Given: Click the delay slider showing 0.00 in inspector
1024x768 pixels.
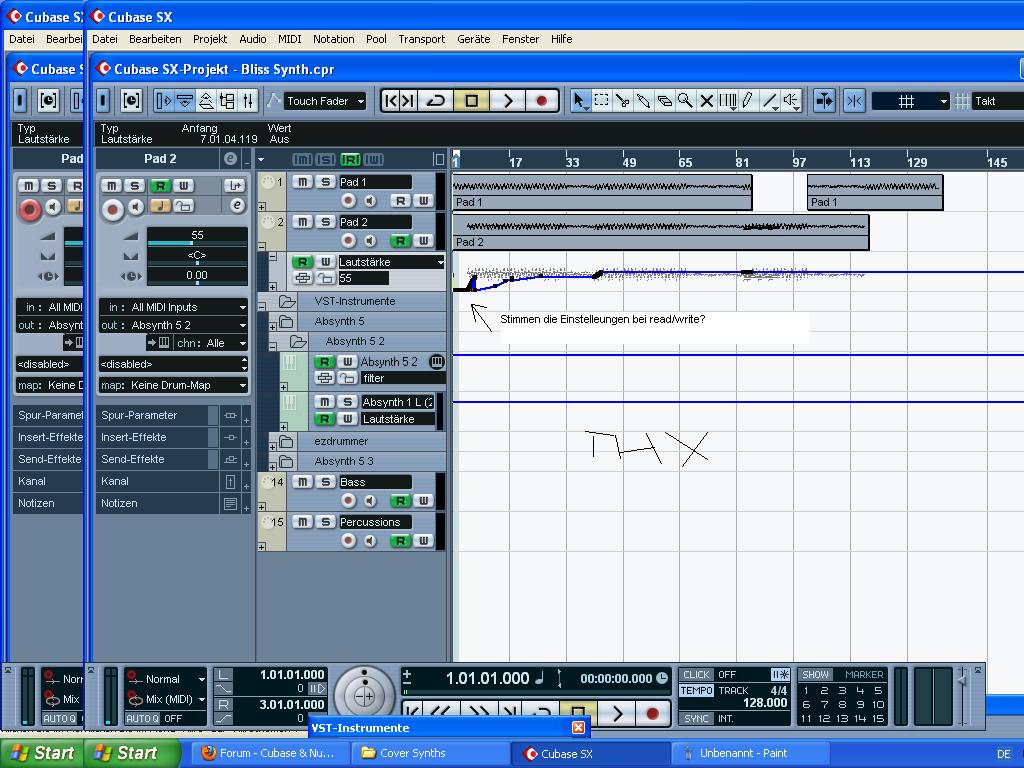Looking at the screenshot, I should [197, 276].
